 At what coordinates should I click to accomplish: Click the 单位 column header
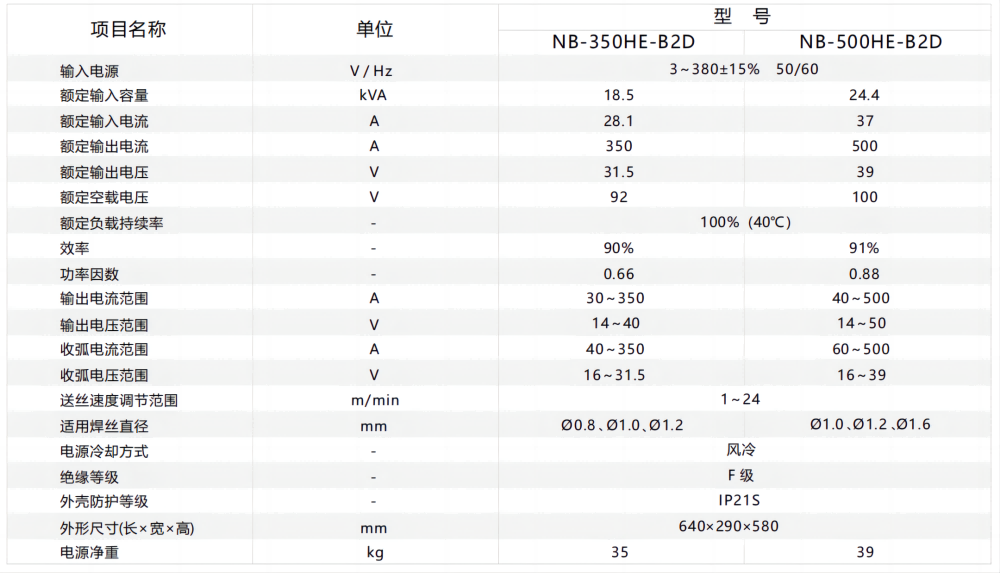374,30
